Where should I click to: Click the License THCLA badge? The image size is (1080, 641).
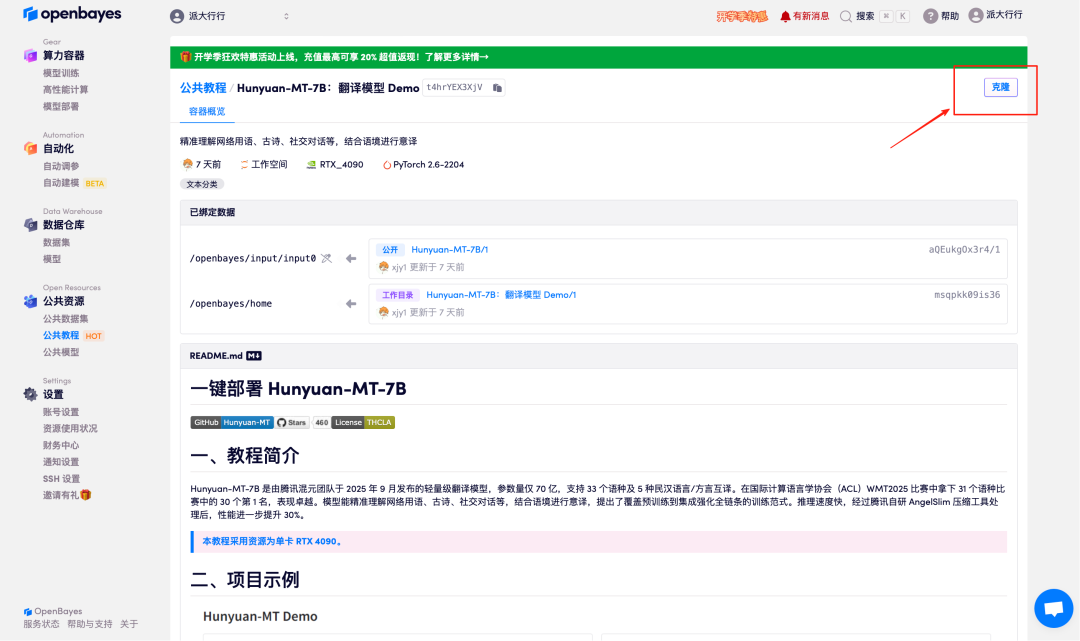point(363,423)
